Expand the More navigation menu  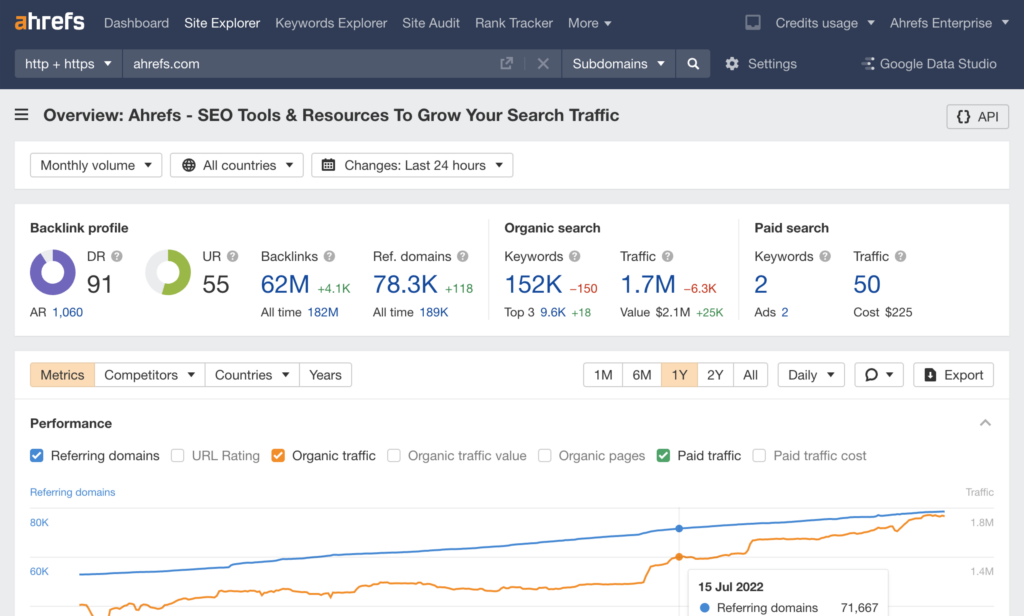click(590, 23)
